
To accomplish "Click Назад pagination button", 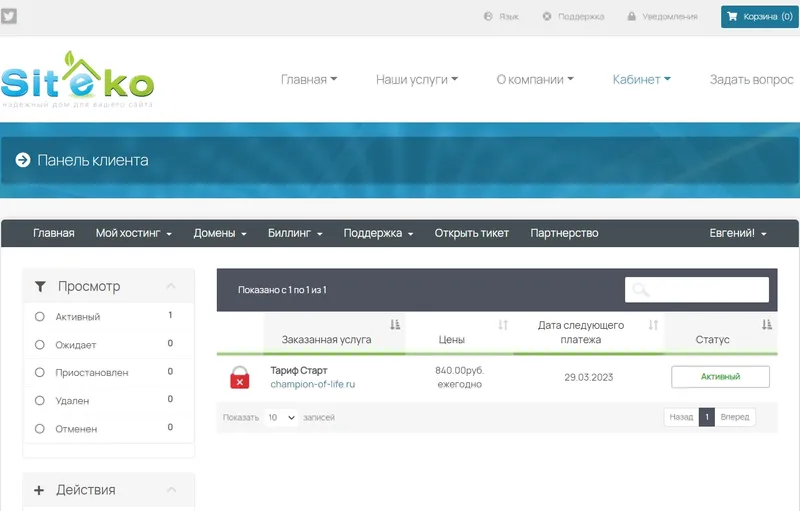I will coord(681,417).
